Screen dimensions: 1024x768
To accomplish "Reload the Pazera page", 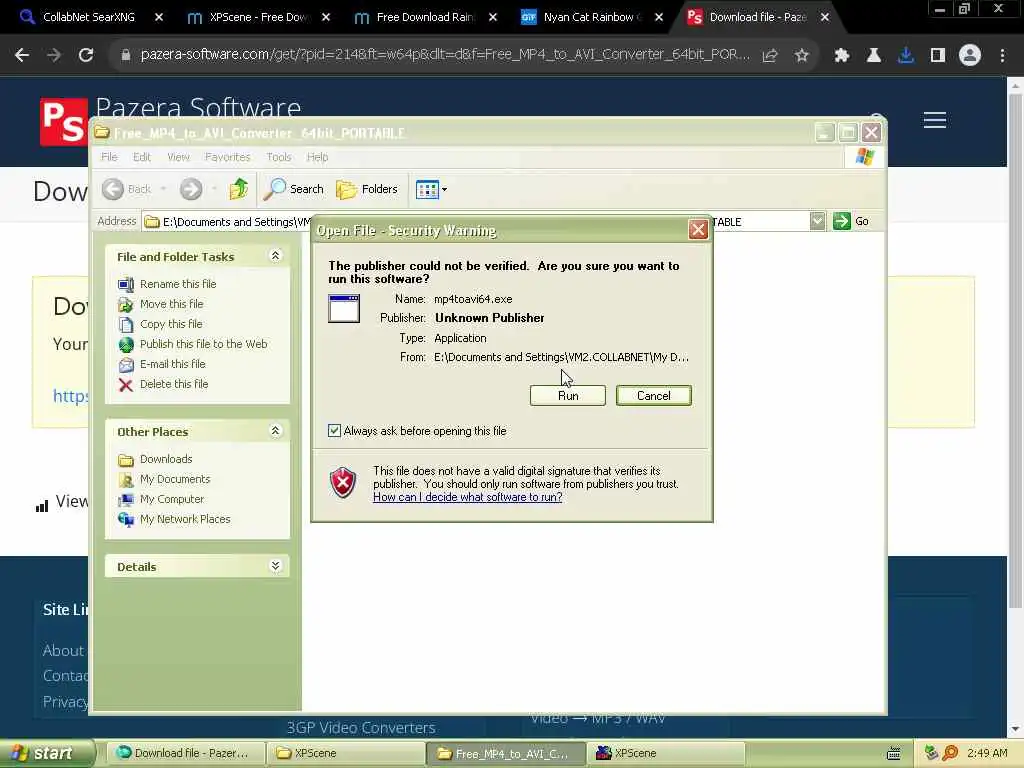I will point(86,56).
